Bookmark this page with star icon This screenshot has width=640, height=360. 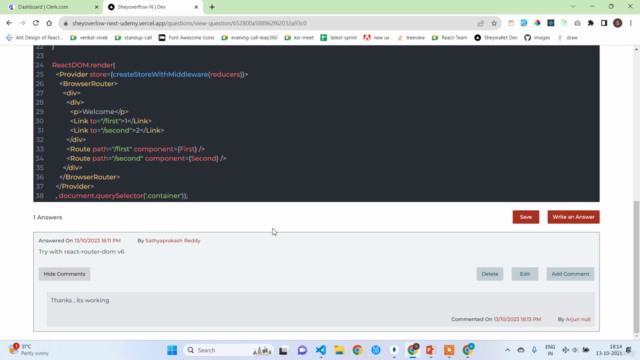(494, 23)
